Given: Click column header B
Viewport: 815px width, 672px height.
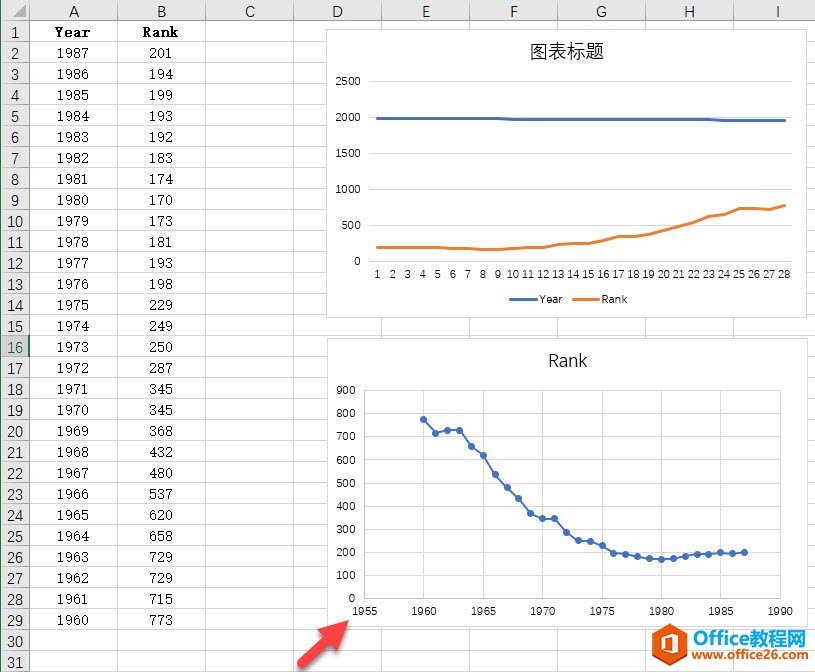Looking at the screenshot, I should tap(160, 10).
